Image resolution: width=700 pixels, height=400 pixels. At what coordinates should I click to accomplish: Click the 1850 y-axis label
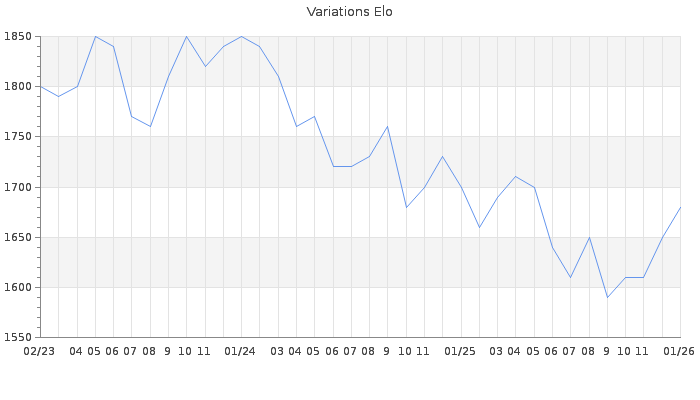17,37
